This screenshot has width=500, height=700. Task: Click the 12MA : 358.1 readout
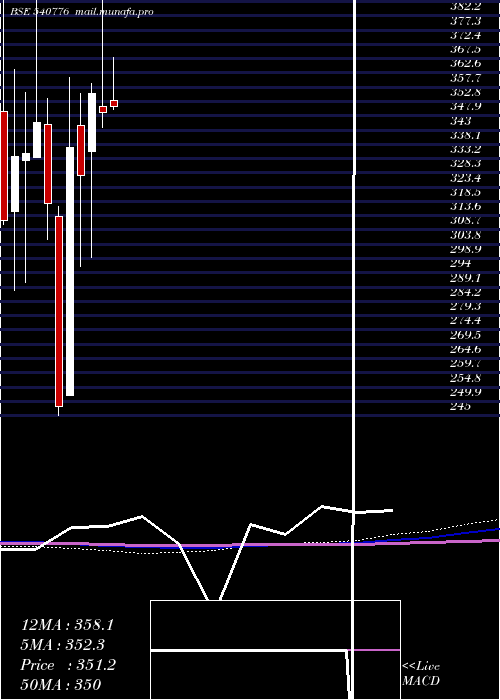pyautogui.click(x=67, y=625)
